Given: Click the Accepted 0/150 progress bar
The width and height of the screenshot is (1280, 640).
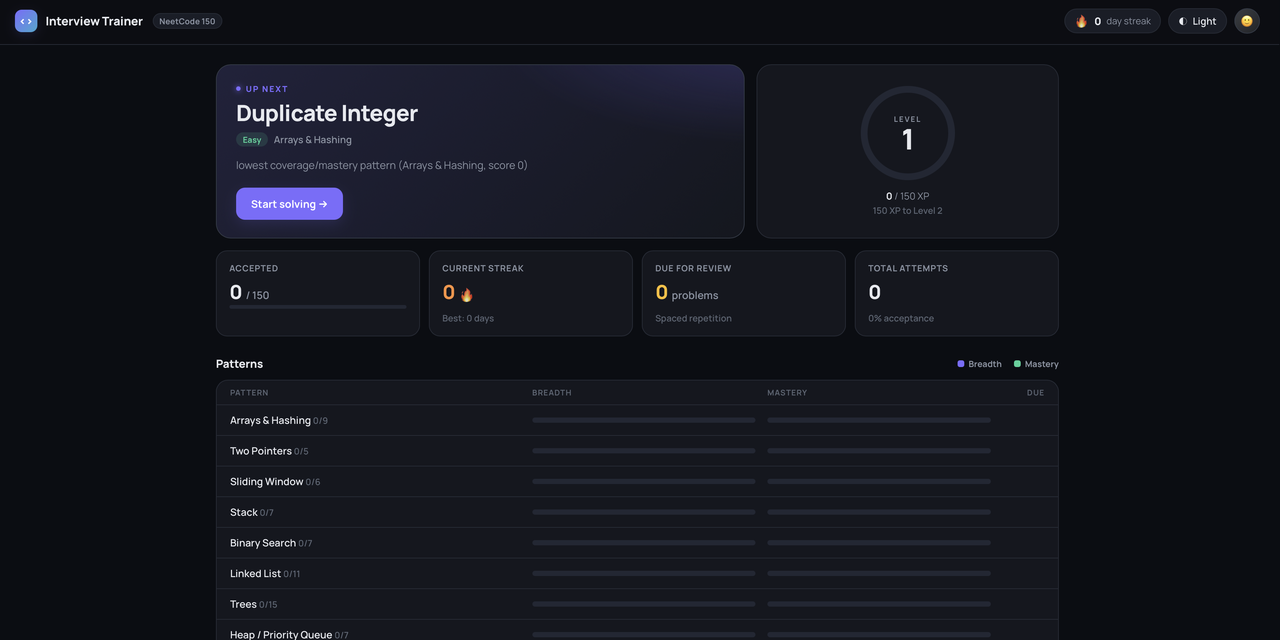Looking at the screenshot, I should coord(318,307).
